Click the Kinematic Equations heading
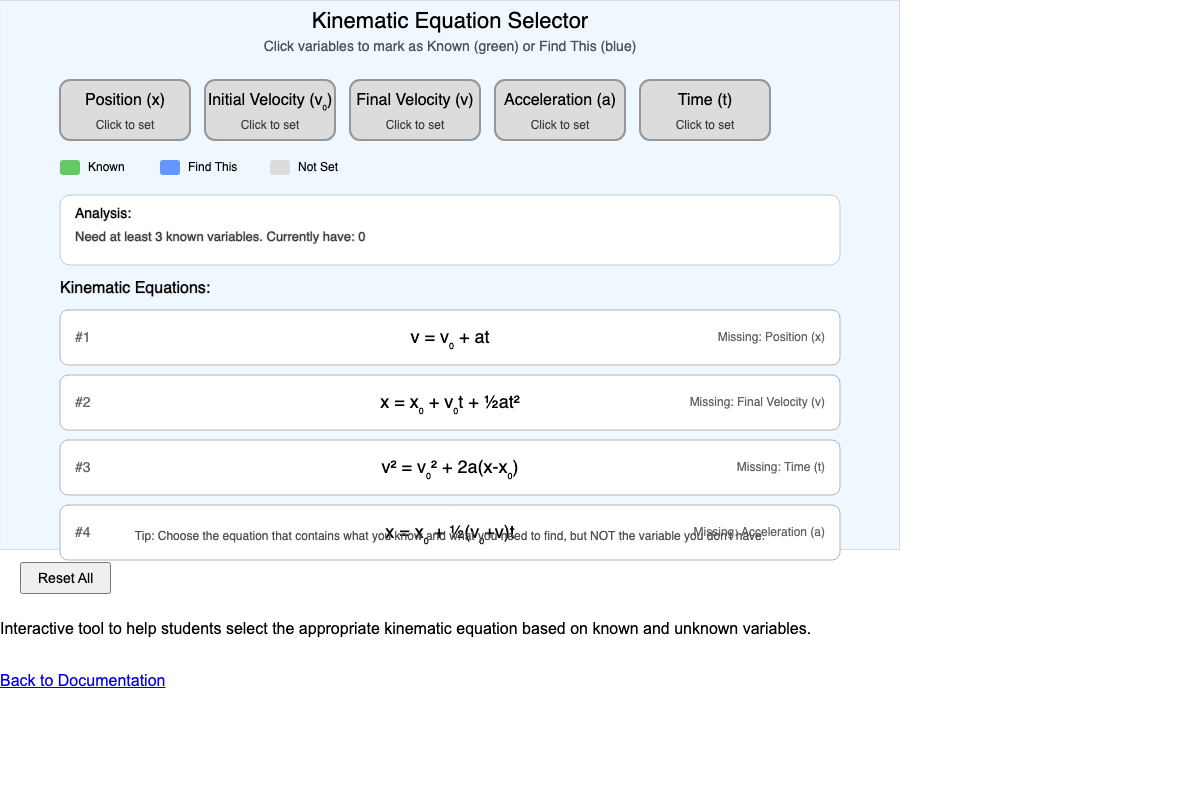The width and height of the screenshot is (1200, 800). 135,287
